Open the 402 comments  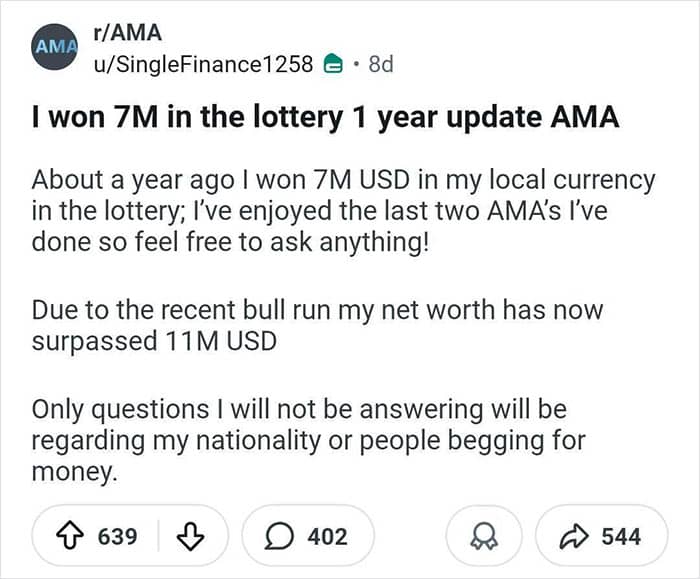[327, 537]
